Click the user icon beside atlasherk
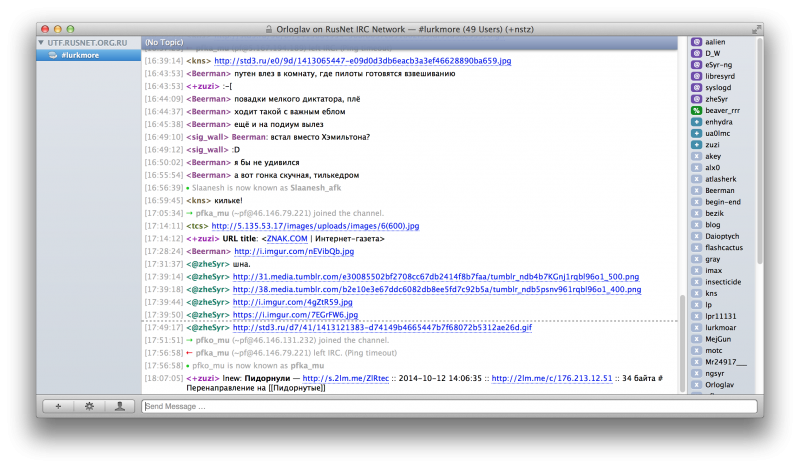This screenshot has width=800, height=468. pos(696,179)
